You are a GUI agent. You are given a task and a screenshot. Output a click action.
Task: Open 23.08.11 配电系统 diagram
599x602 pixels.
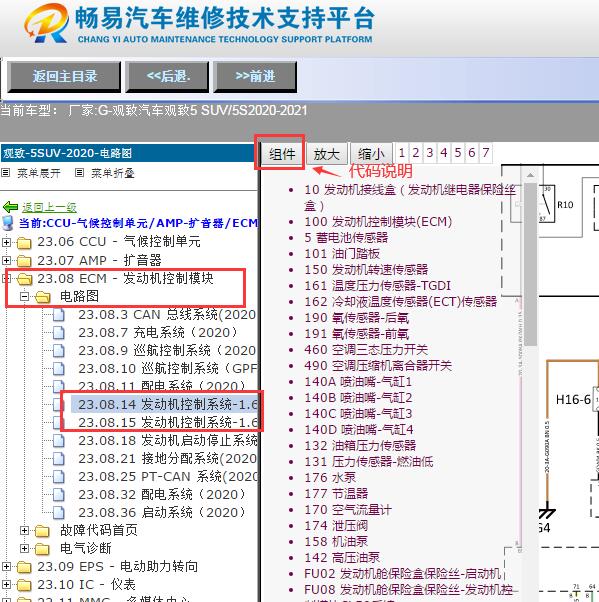click(161, 385)
